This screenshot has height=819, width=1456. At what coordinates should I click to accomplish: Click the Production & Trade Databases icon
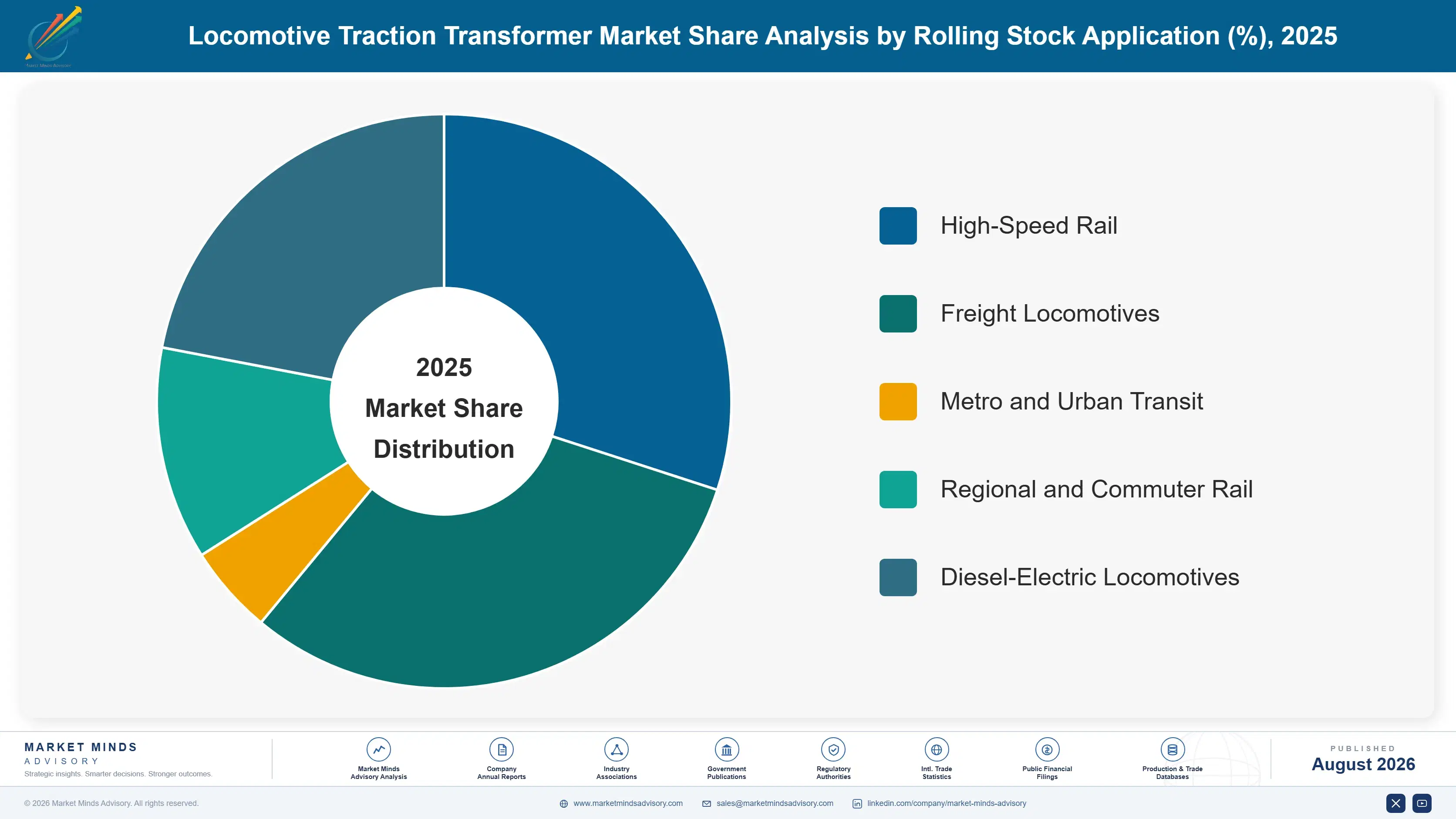(1172, 749)
